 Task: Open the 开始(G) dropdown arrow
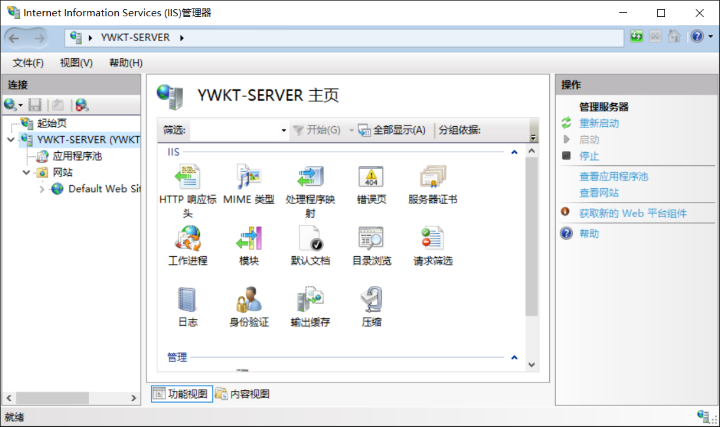[x=351, y=130]
